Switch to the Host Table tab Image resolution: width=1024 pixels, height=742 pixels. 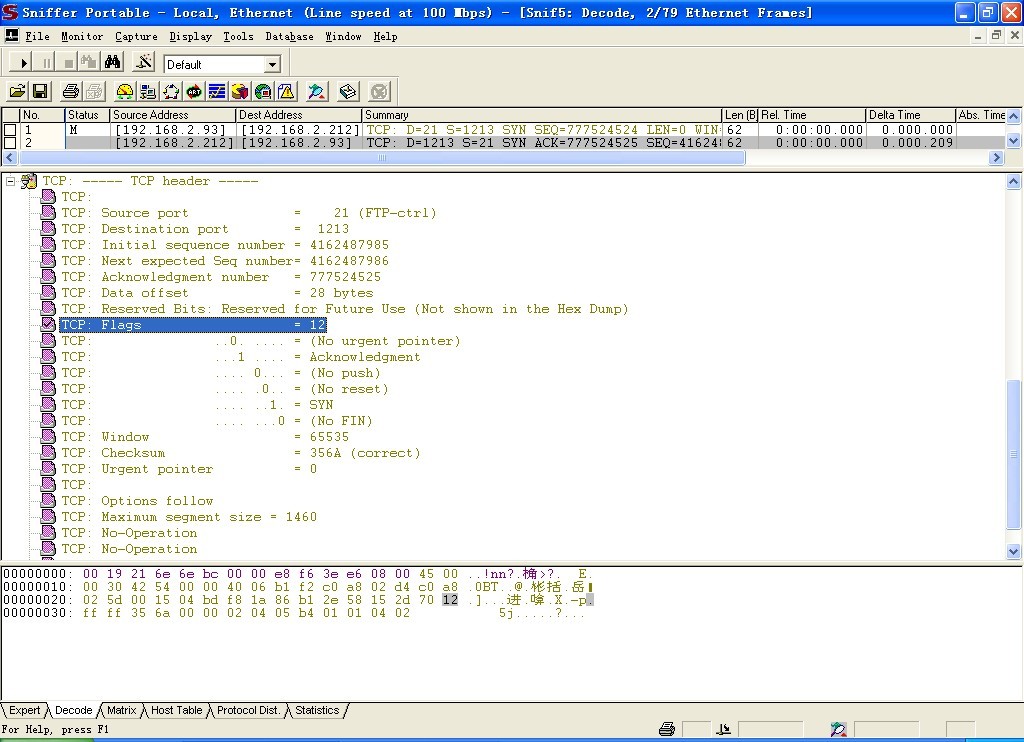pyautogui.click(x=176, y=710)
